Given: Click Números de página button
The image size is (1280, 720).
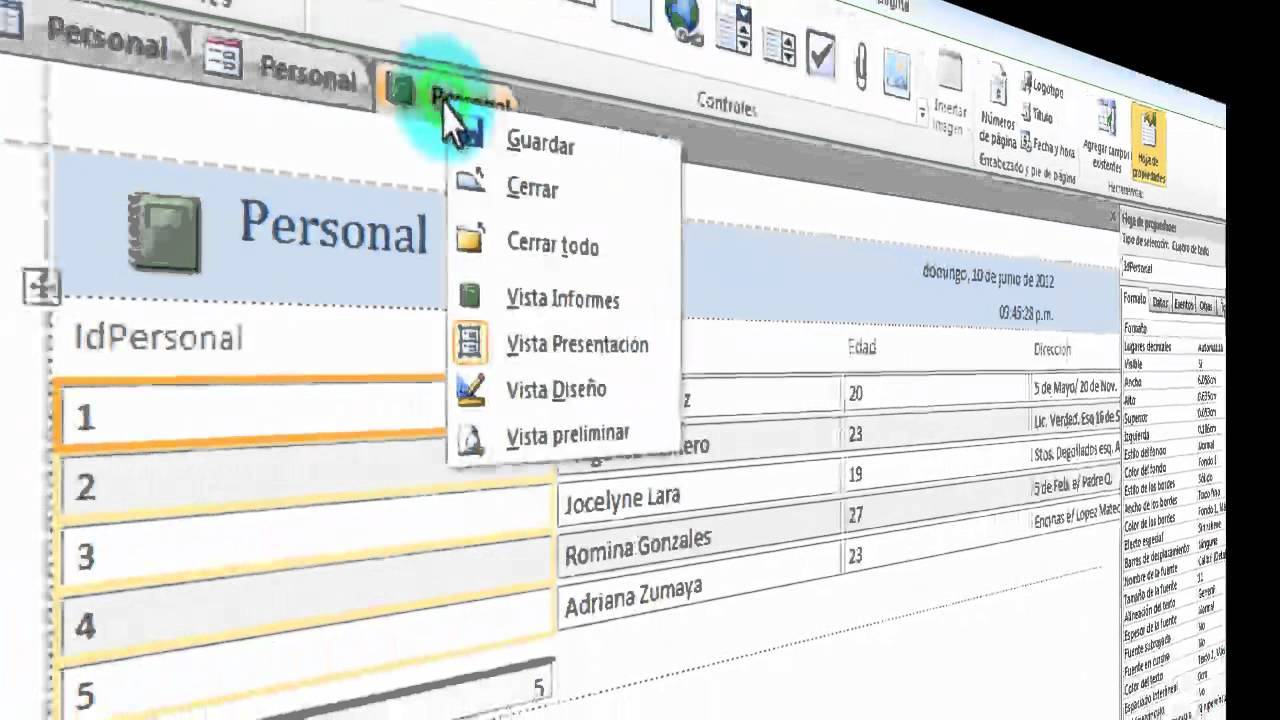Looking at the screenshot, I should coord(998,110).
